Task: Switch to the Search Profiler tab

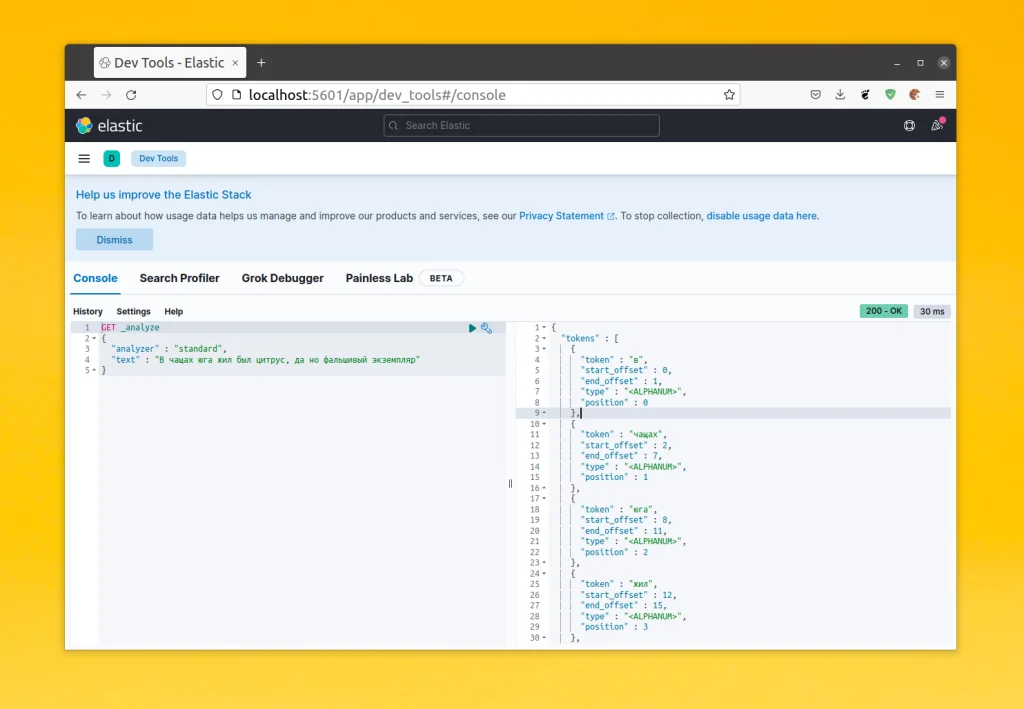Action: coord(179,278)
